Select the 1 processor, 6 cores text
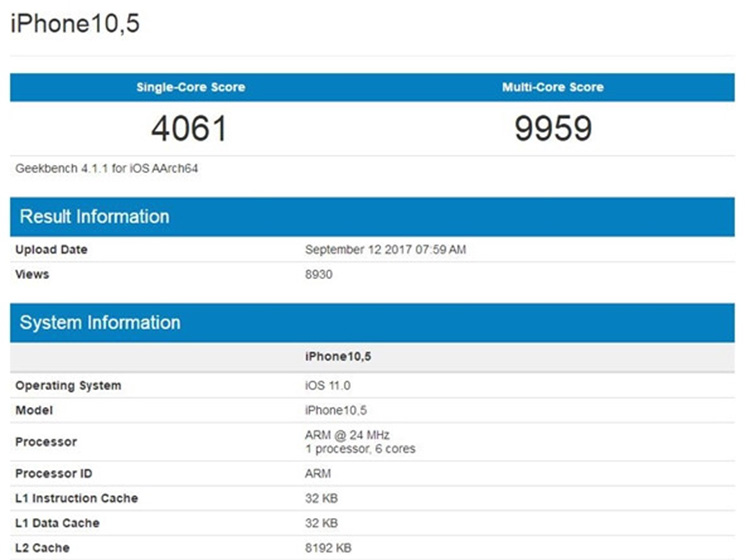 coord(360,449)
